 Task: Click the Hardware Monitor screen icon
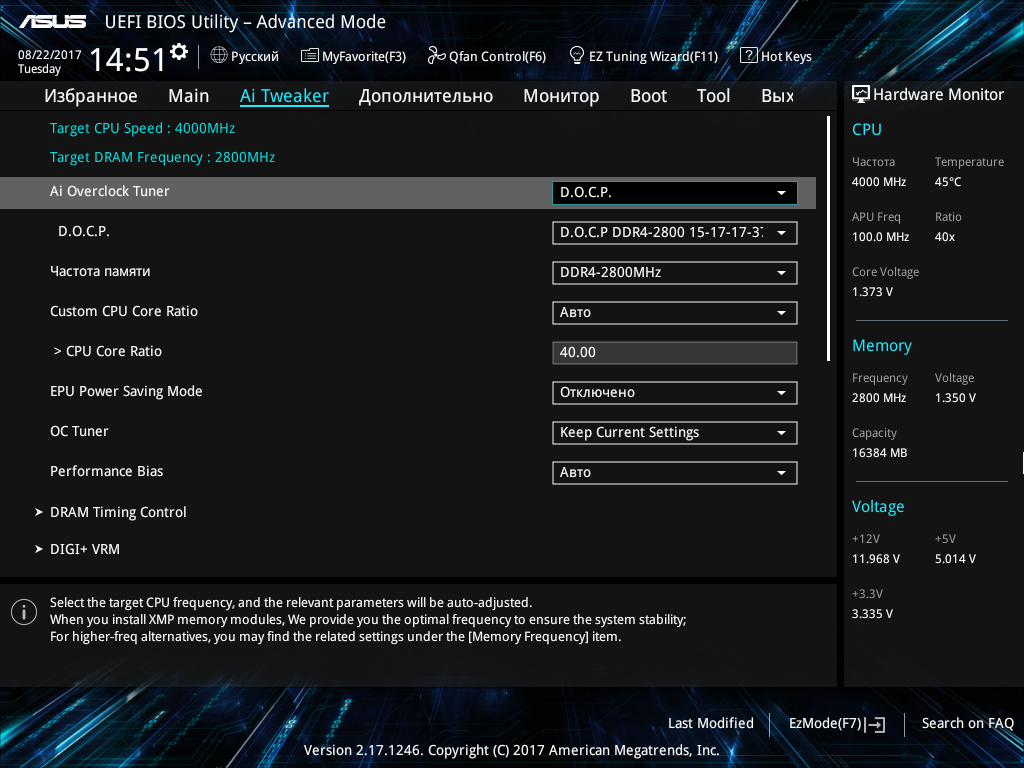click(861, 94)
